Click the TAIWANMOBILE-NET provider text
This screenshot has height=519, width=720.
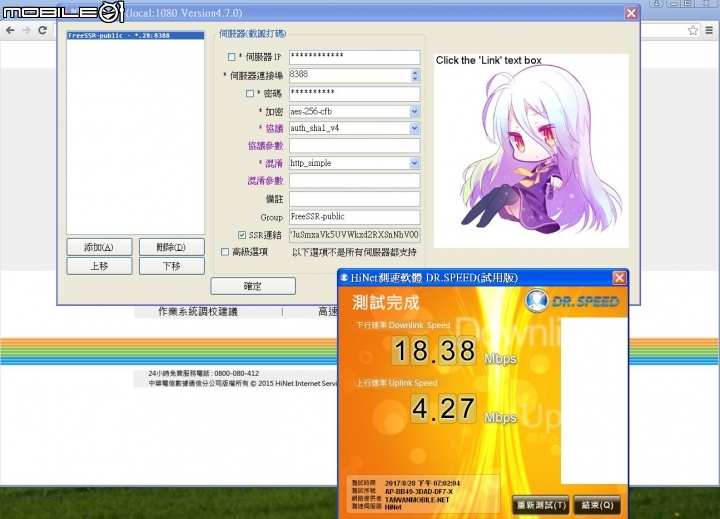pyautogui.click(x=417, y=500)
